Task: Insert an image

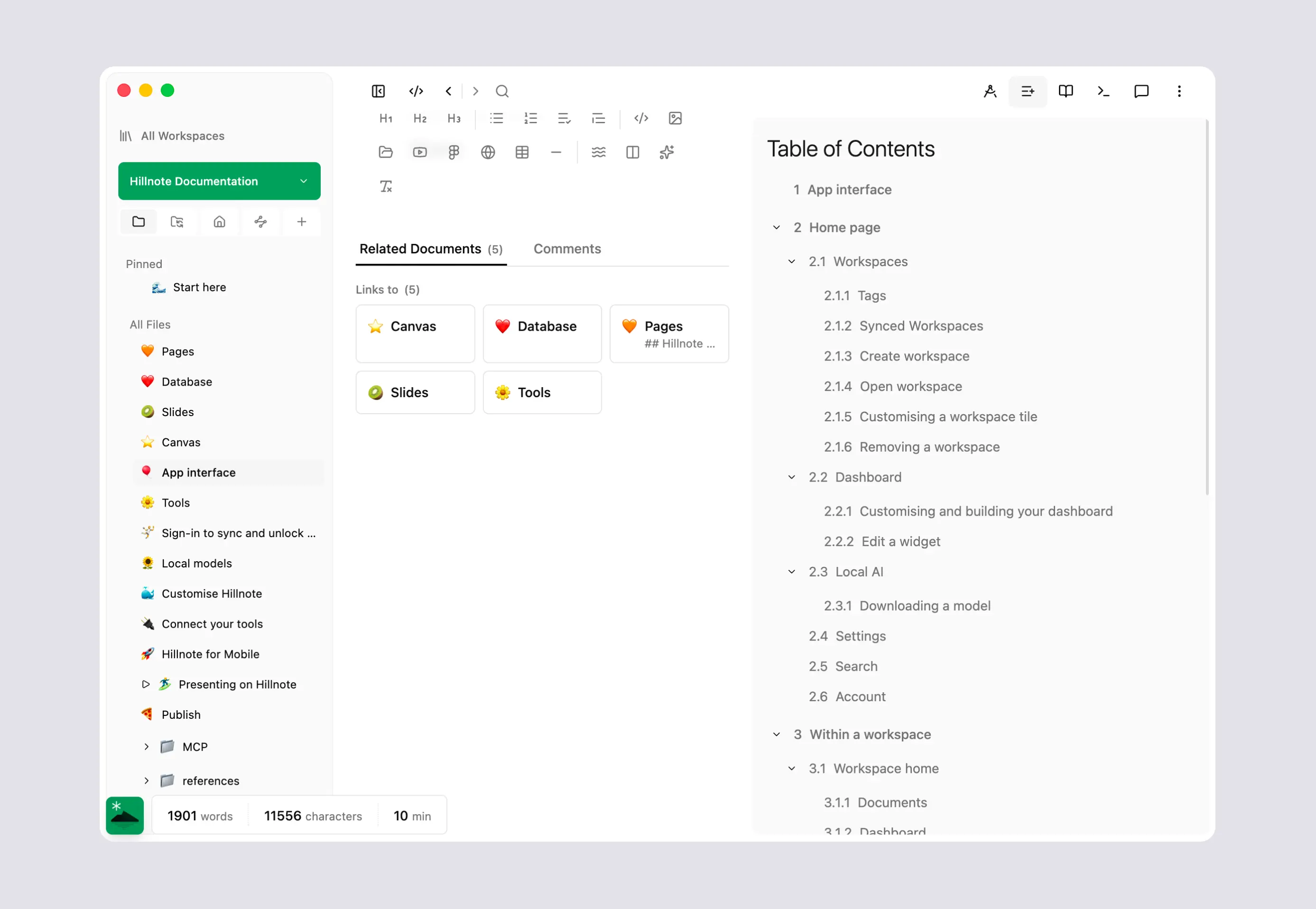Action: [676, 119]
